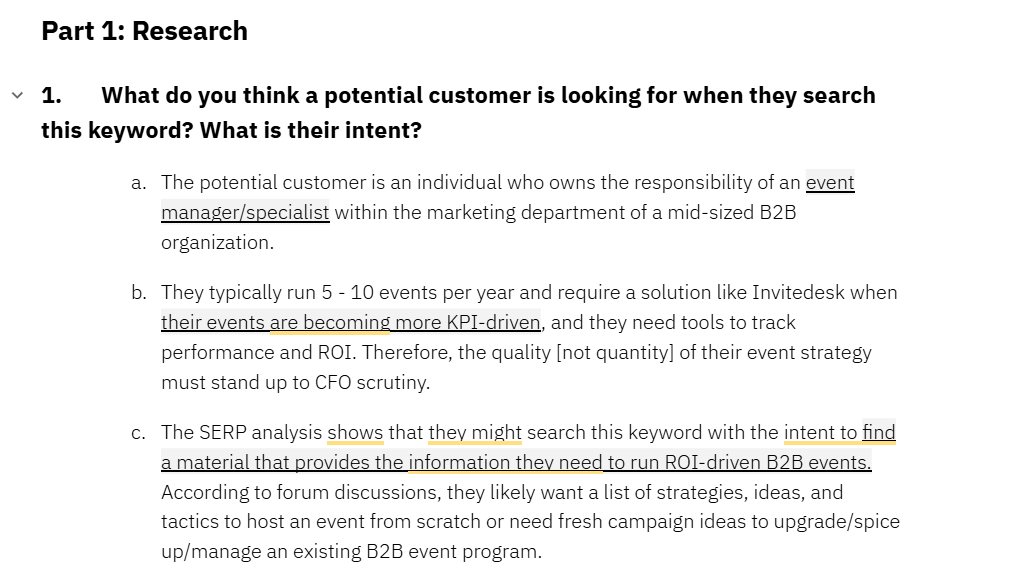
Task: Click the underlined word "shows"
Action: (x=355, y=433)
